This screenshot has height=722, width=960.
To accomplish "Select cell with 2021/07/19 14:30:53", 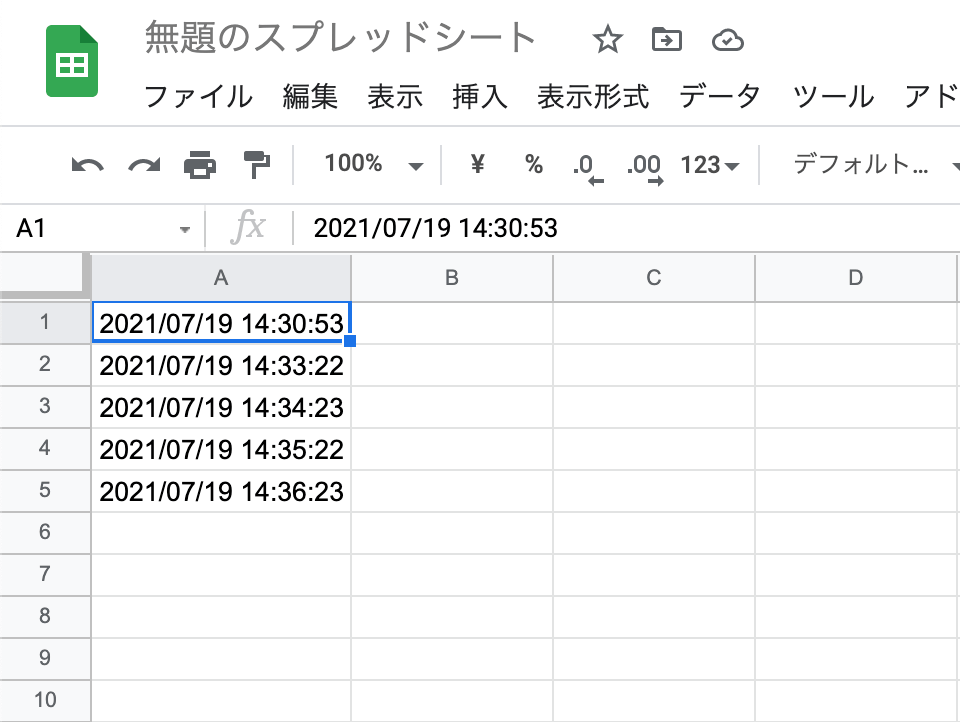I will [x=221, y=323].
